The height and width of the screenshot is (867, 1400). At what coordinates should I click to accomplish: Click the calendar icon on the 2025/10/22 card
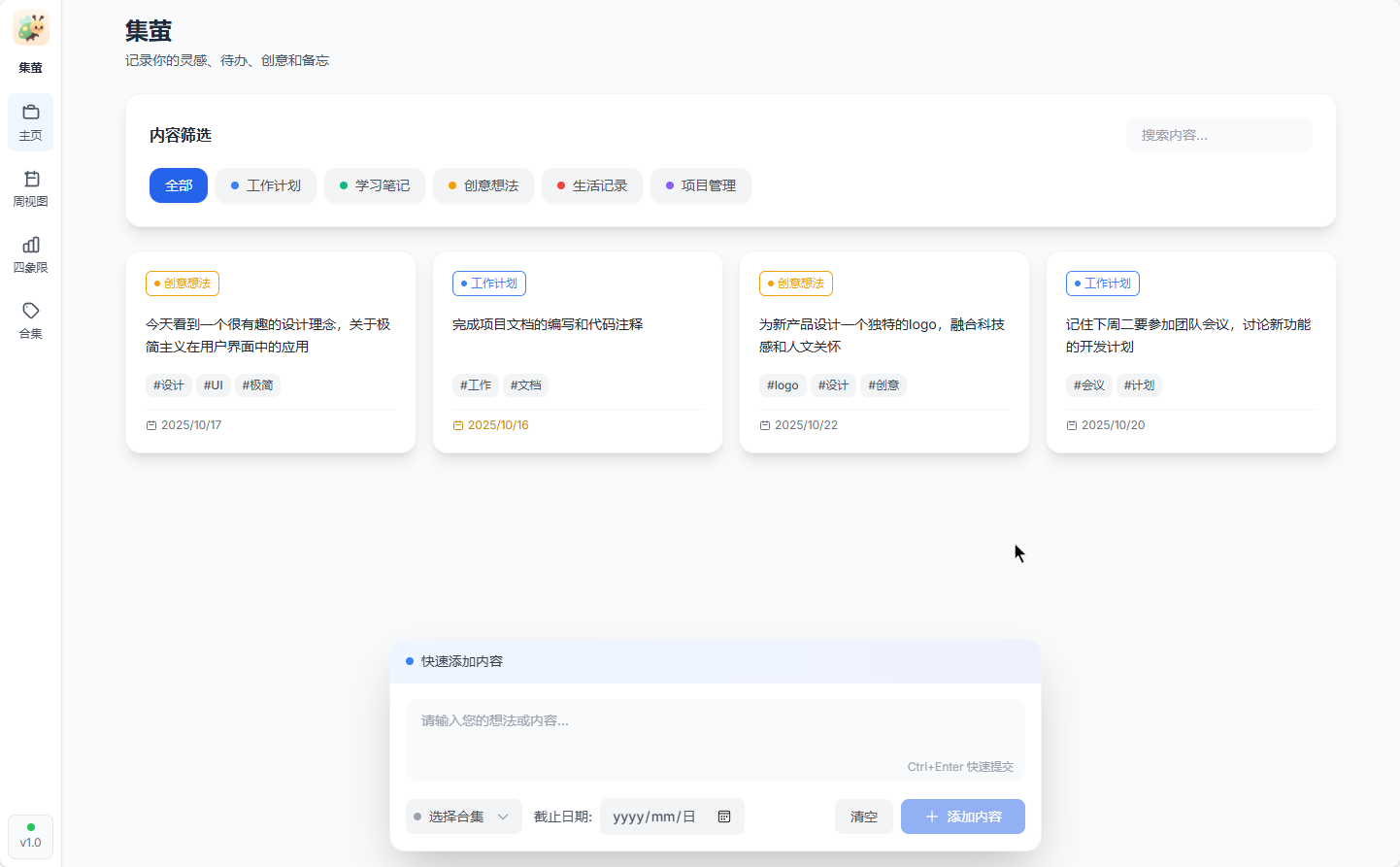tap(765, 424)
